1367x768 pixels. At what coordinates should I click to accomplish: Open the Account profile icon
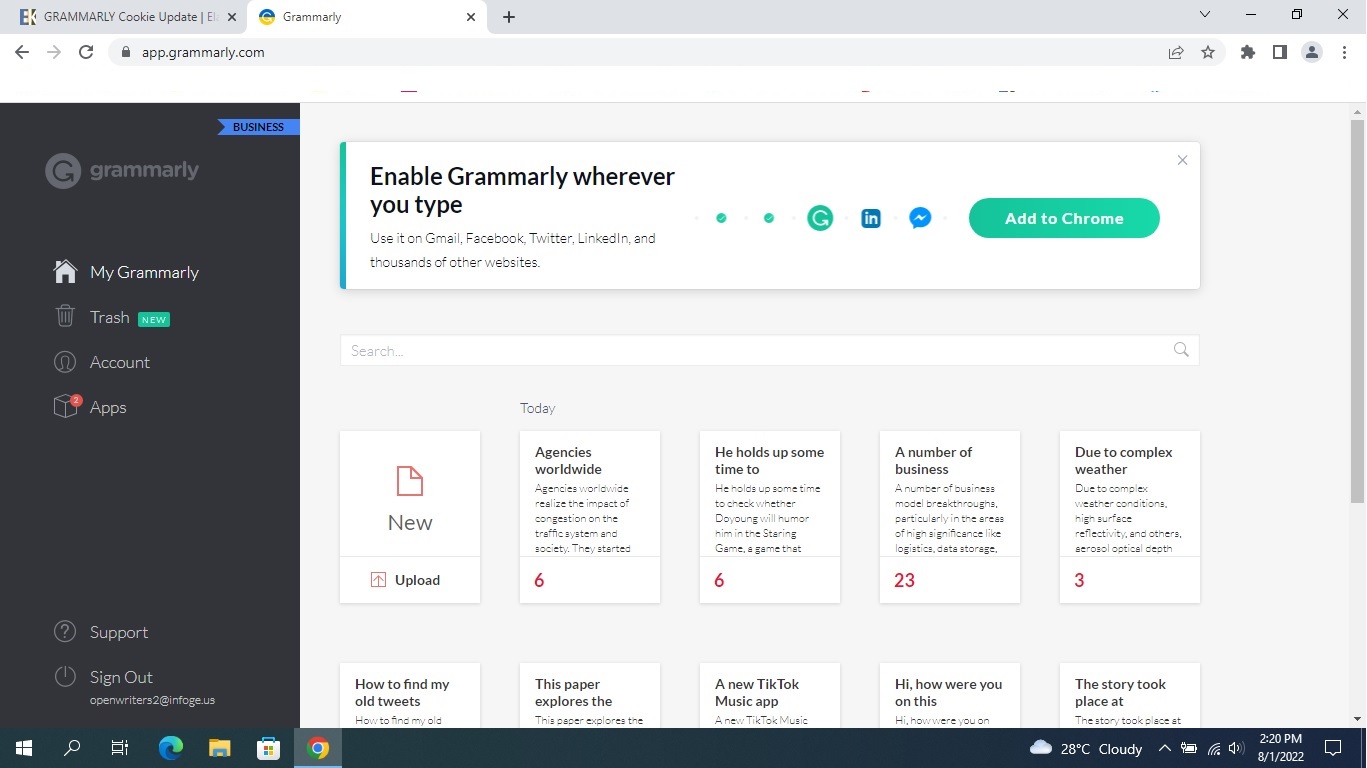(65, 362)
